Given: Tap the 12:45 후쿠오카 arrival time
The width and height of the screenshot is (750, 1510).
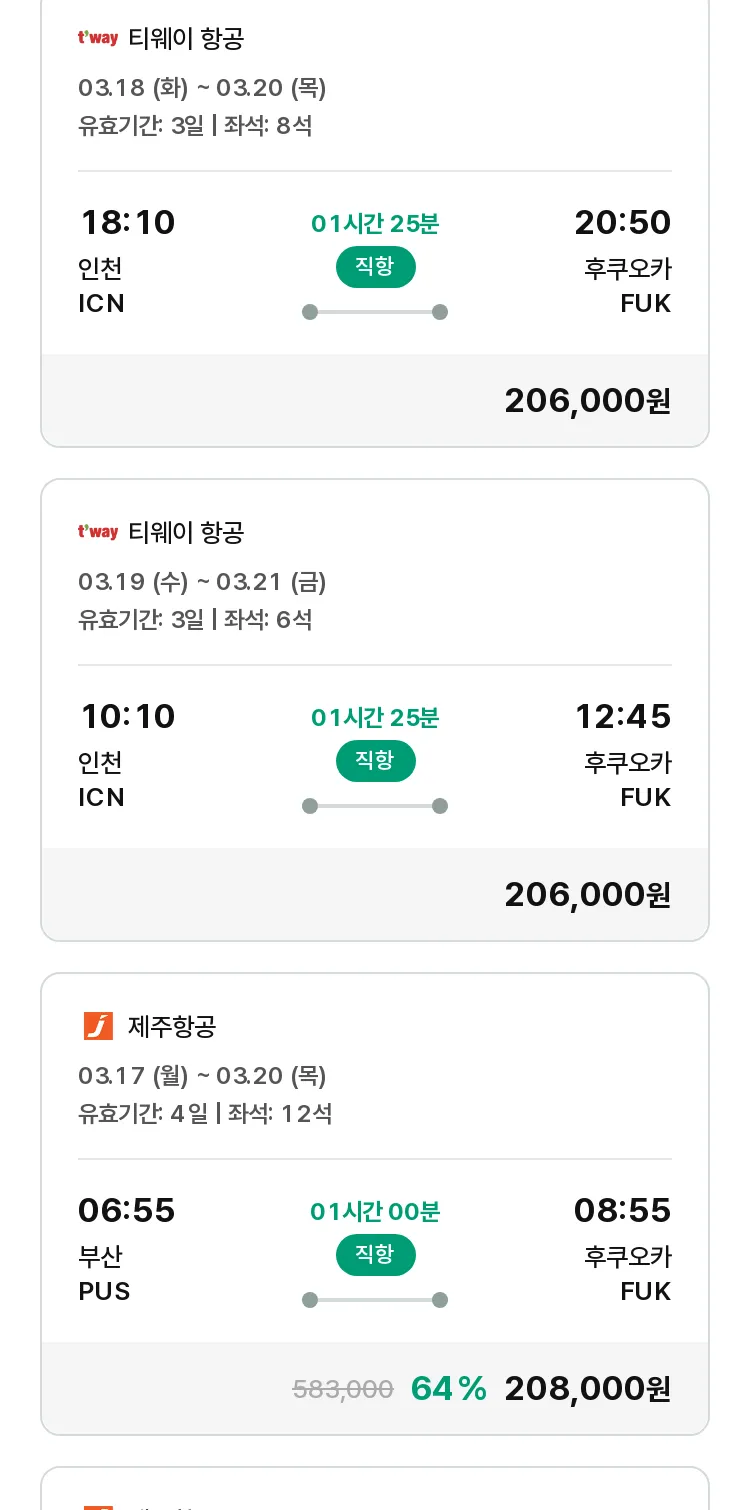Looking at the screenshot, I should [x=623, y=716].
